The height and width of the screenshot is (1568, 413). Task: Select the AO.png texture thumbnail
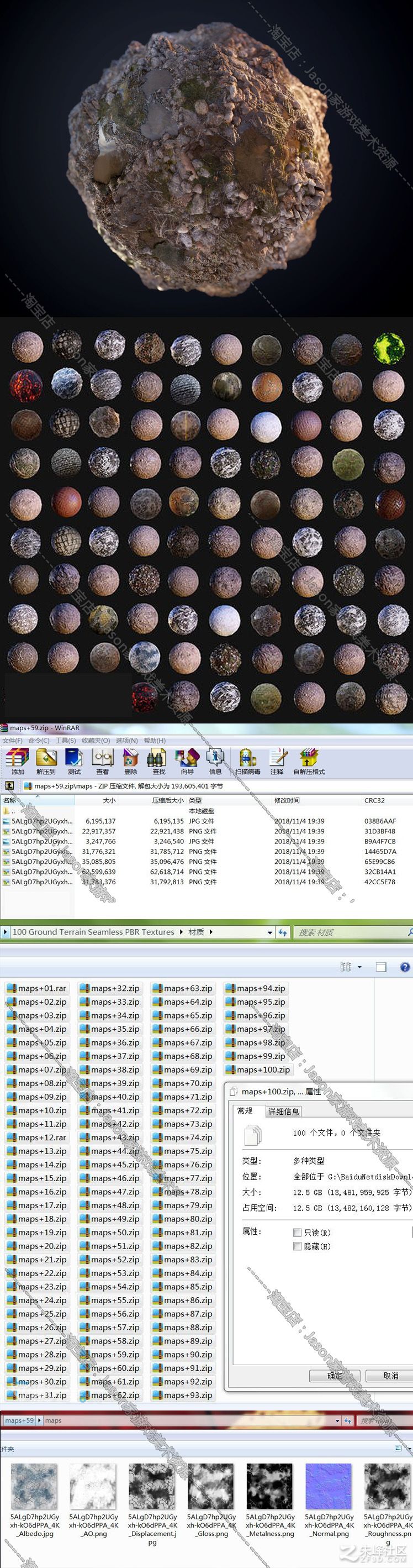pyautogui.click(x=93, y=1486)
